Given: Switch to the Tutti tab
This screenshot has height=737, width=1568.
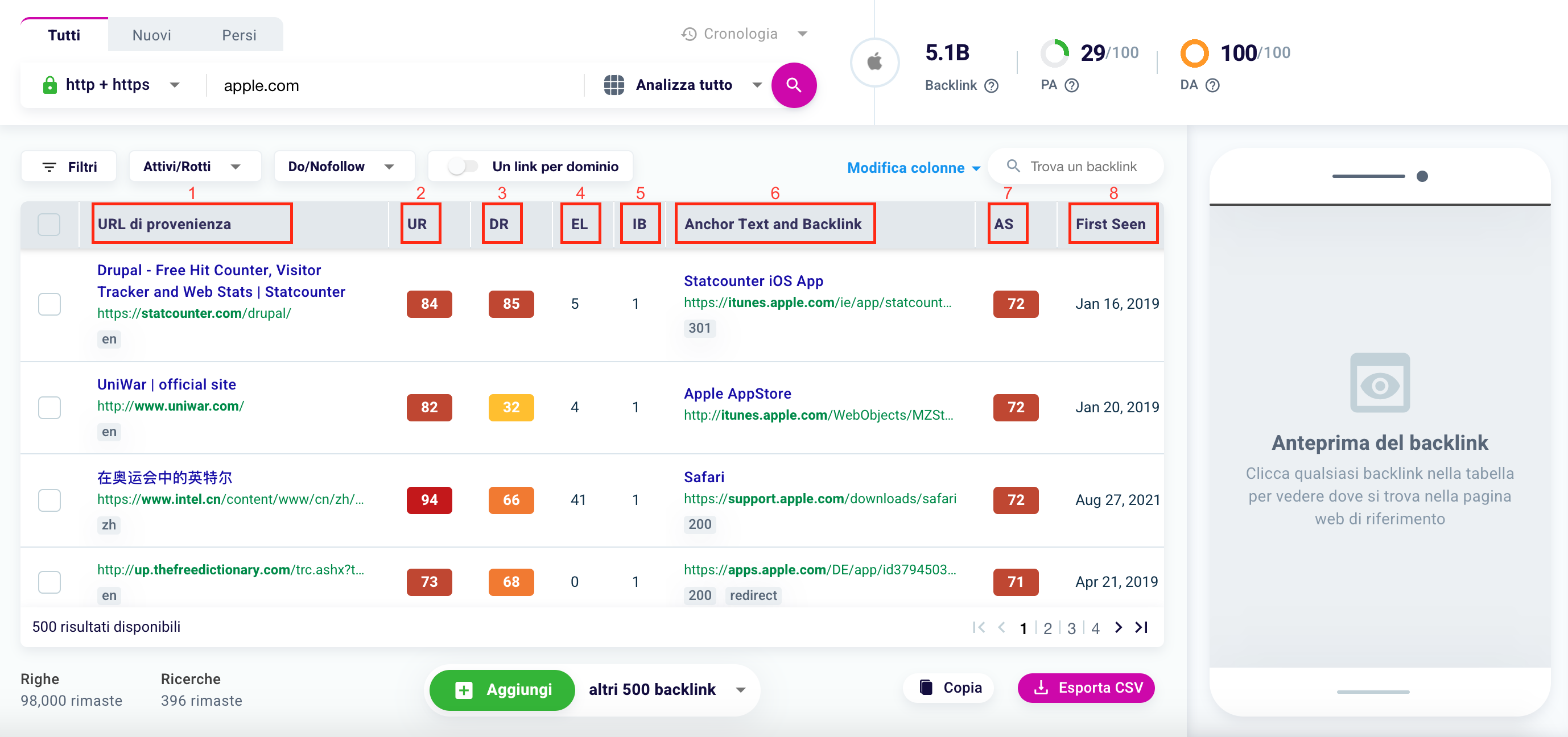Looking at the screenshot, I should tap(64, 35).
